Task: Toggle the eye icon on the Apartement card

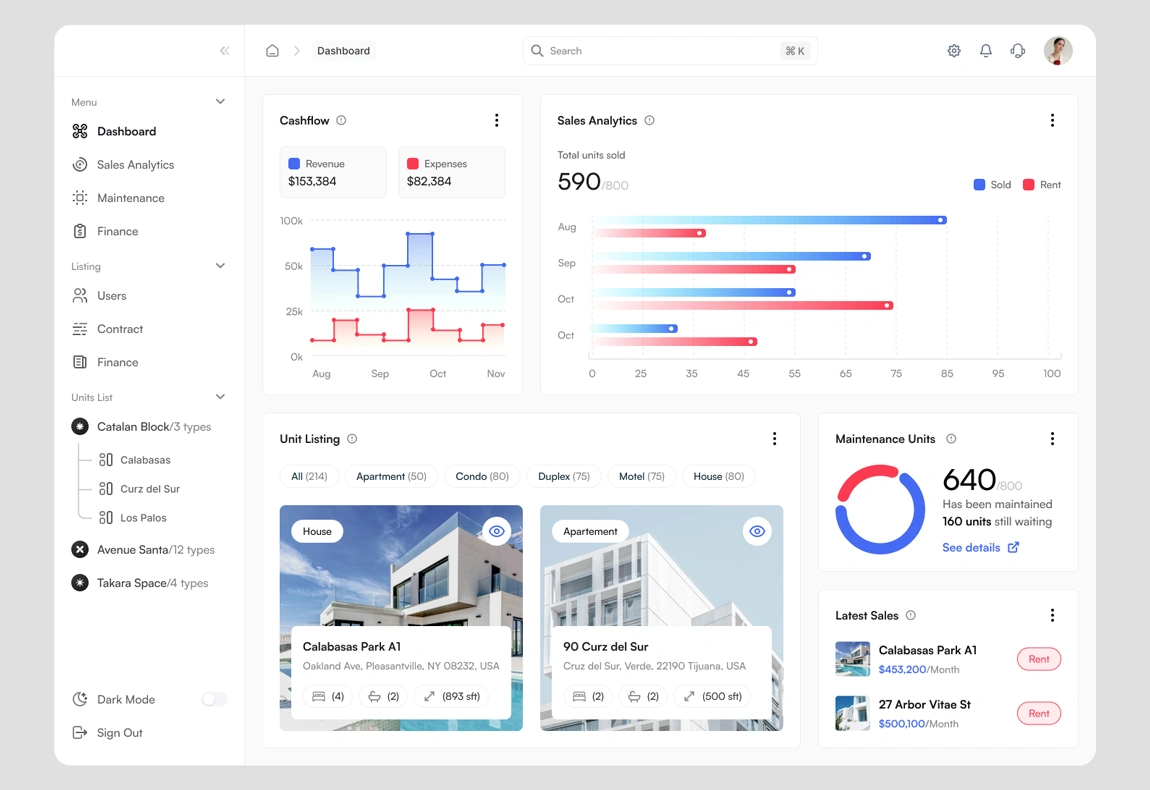Action: click(757, 532)
